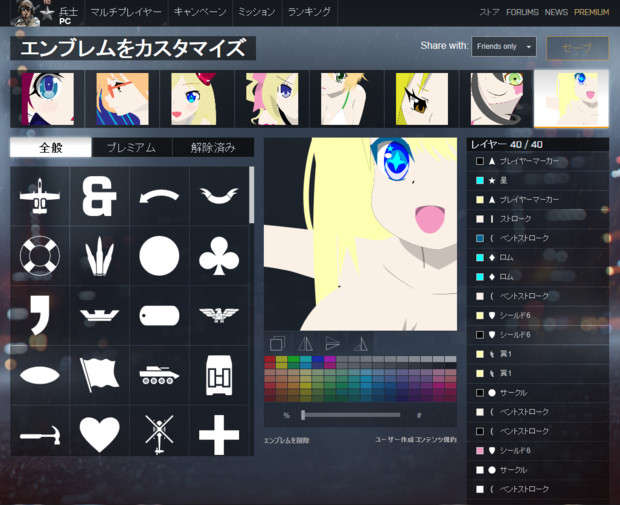The width and height of the screenshot is (620, 505).
Task: Click the duplicate layer tool icon
Action: [277, 344]
